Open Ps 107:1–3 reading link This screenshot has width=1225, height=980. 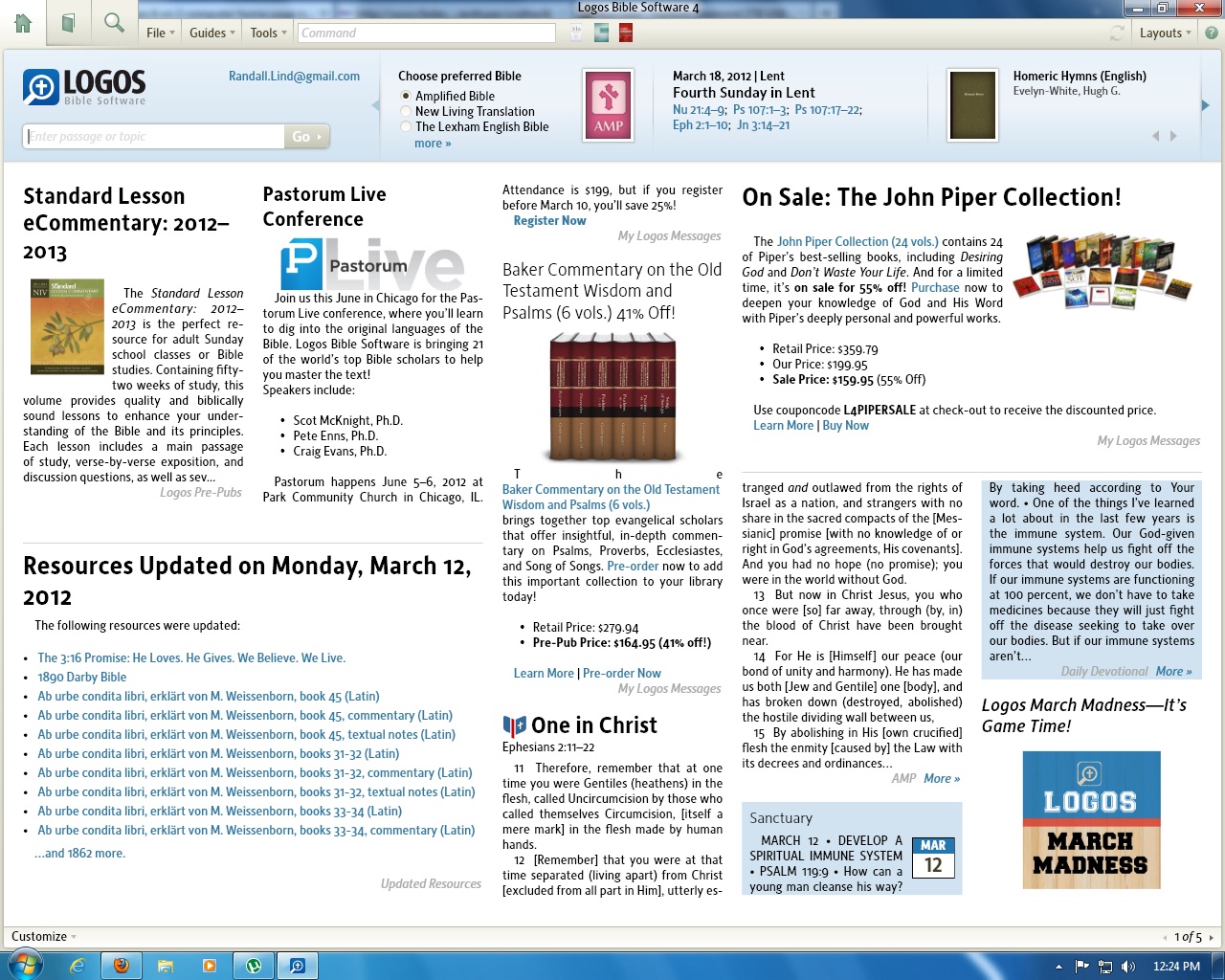coord(761,110)
